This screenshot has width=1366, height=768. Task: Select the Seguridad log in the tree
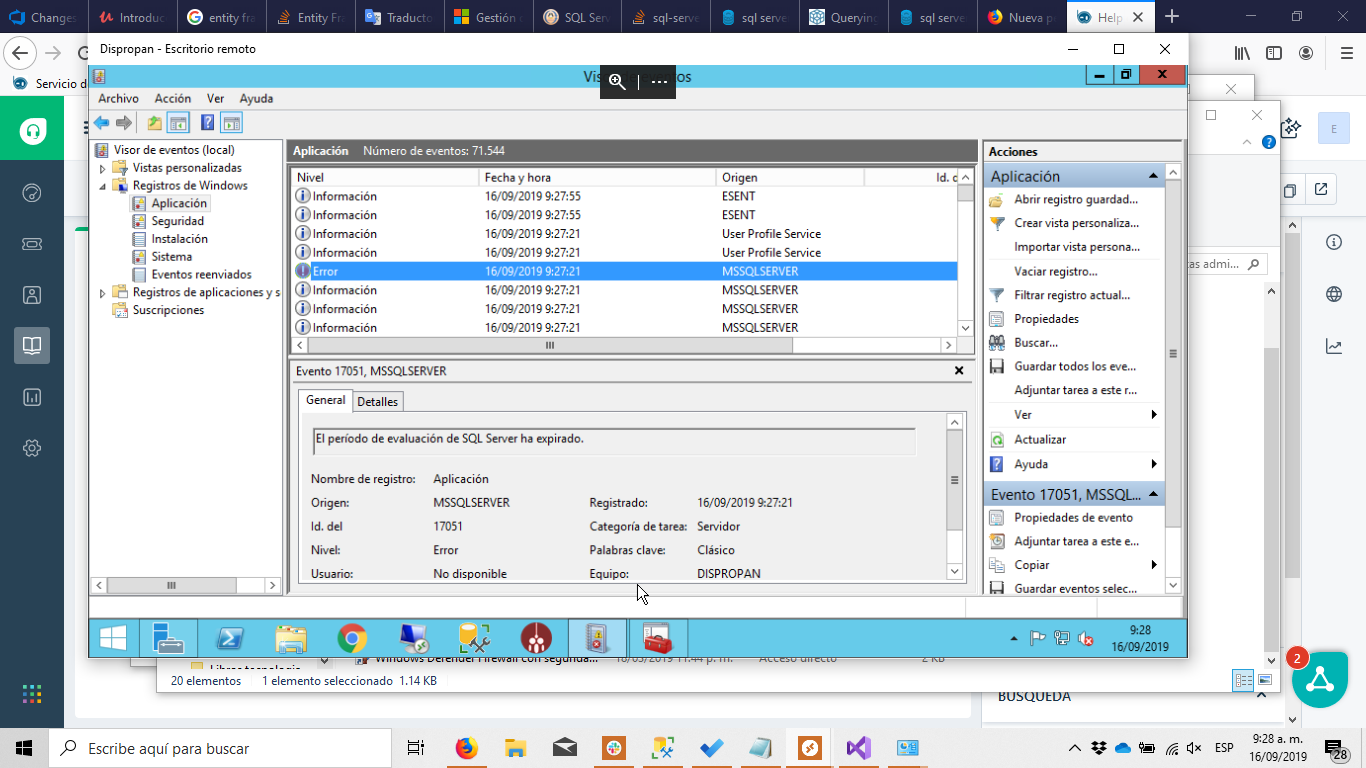click(178, 221)
